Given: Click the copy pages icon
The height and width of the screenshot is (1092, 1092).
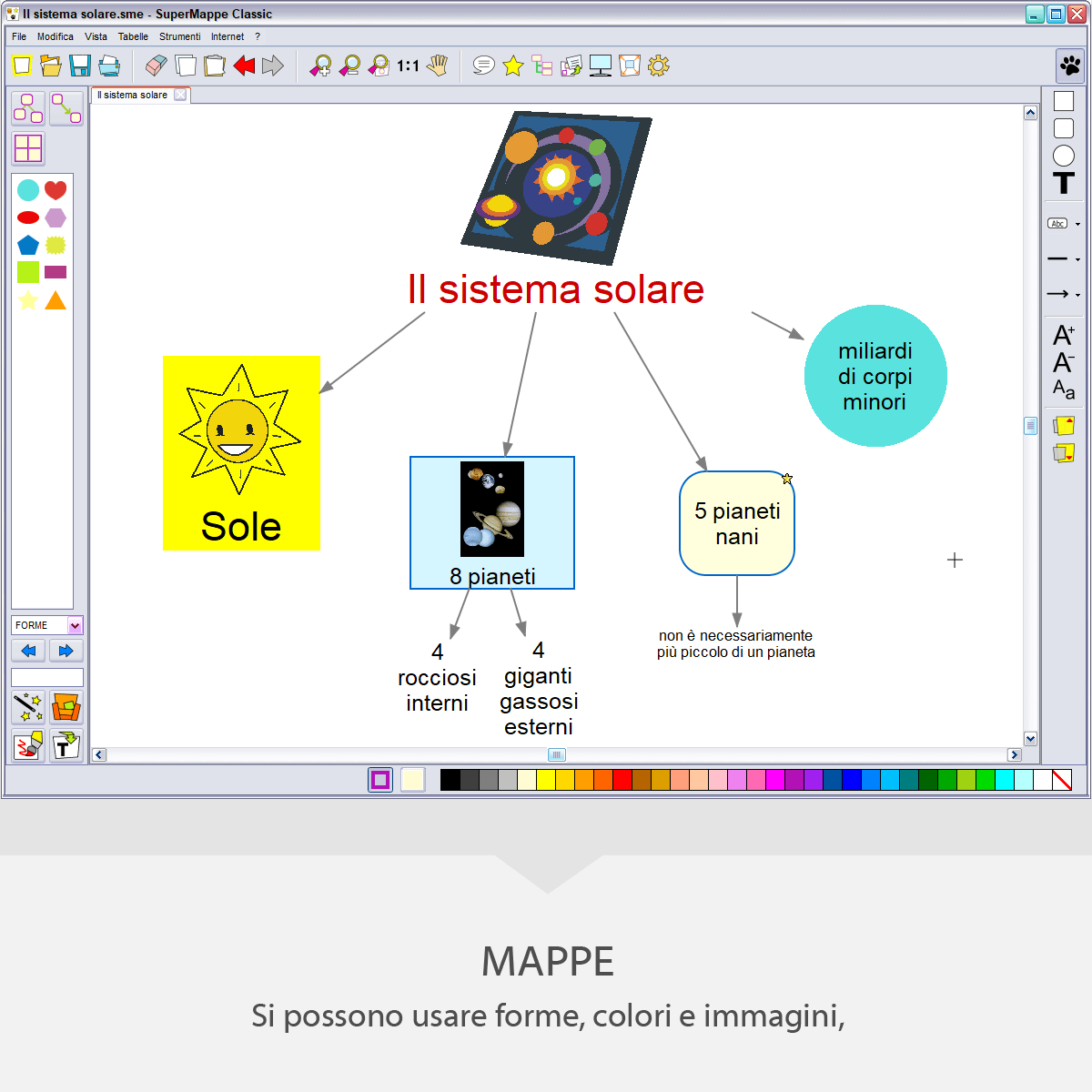Looking at the screenshot, I should coord(186,66).
